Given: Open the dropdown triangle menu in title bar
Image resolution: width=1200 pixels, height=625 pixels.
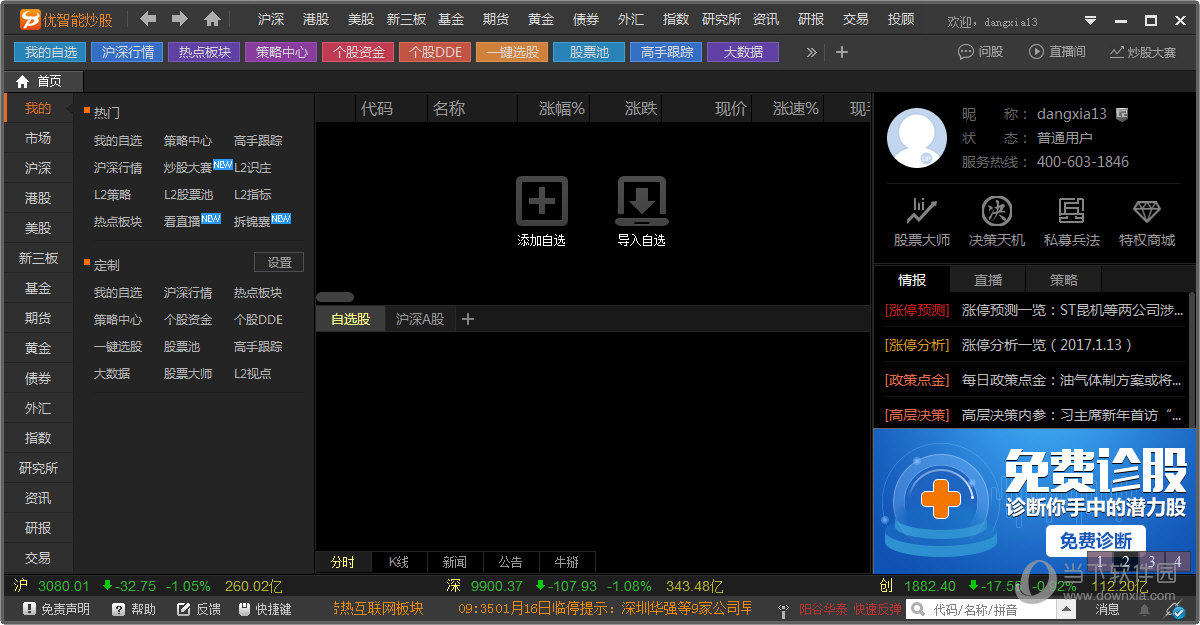Looking at the screenshot, I should [x=1091, y=20].
